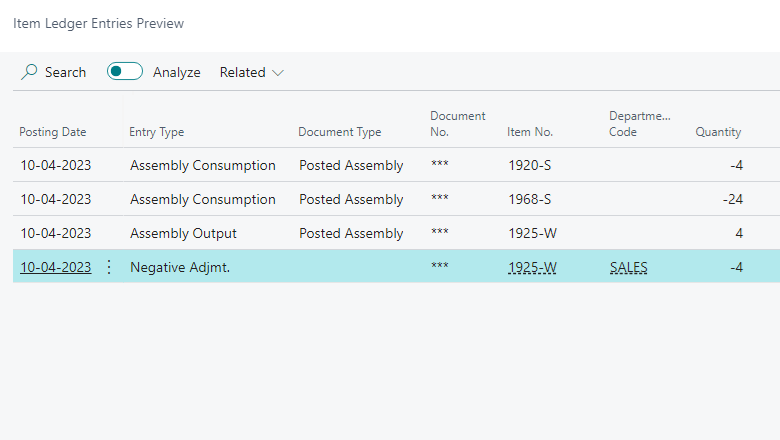Click the Entry Type column header
This screenshot has height=440, width=780.
point(157,132)
